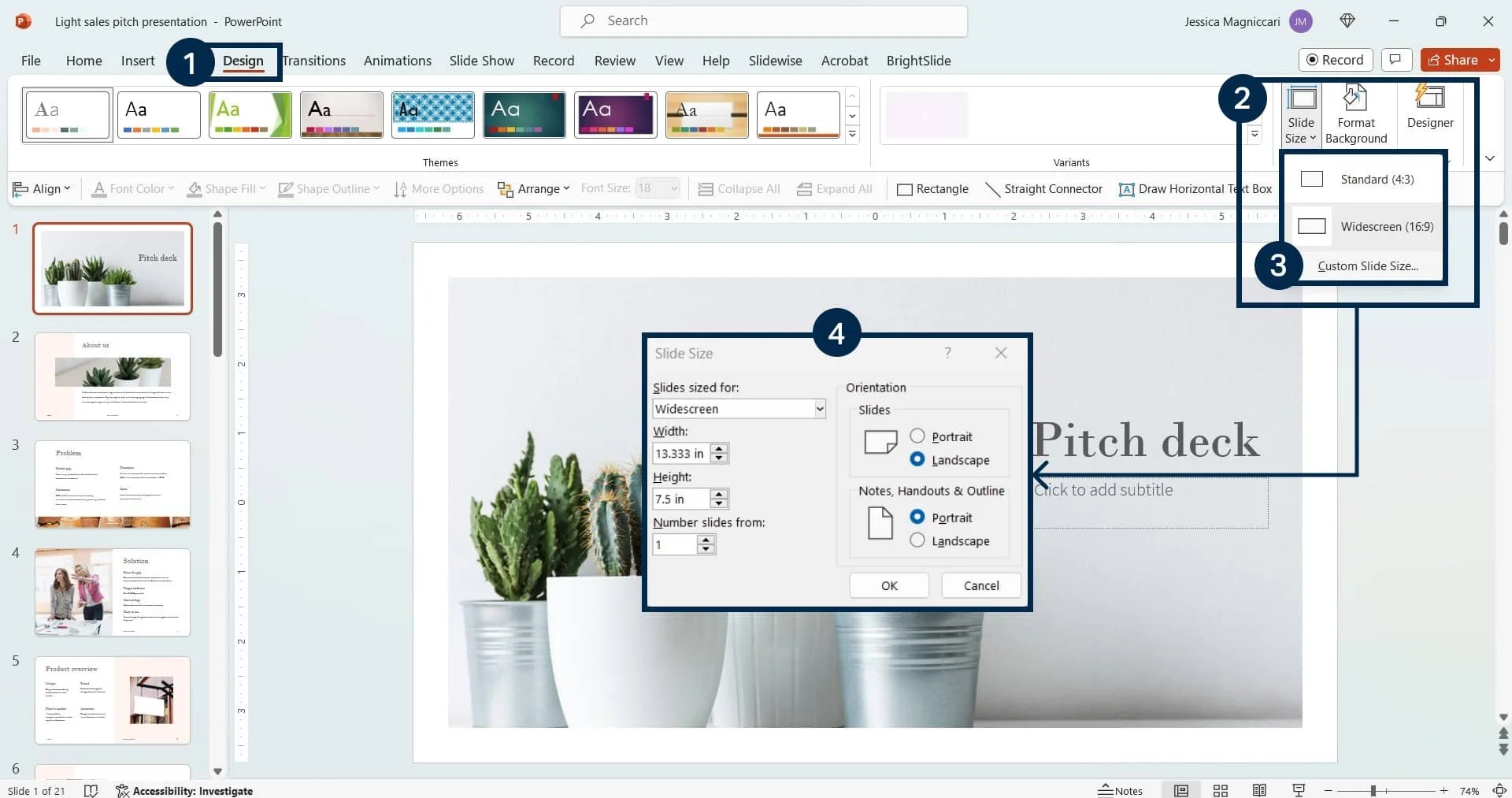Open the Slide Show ribbon tab
Viewport: 1512px width, 798px height.
(x=481, y=60)
